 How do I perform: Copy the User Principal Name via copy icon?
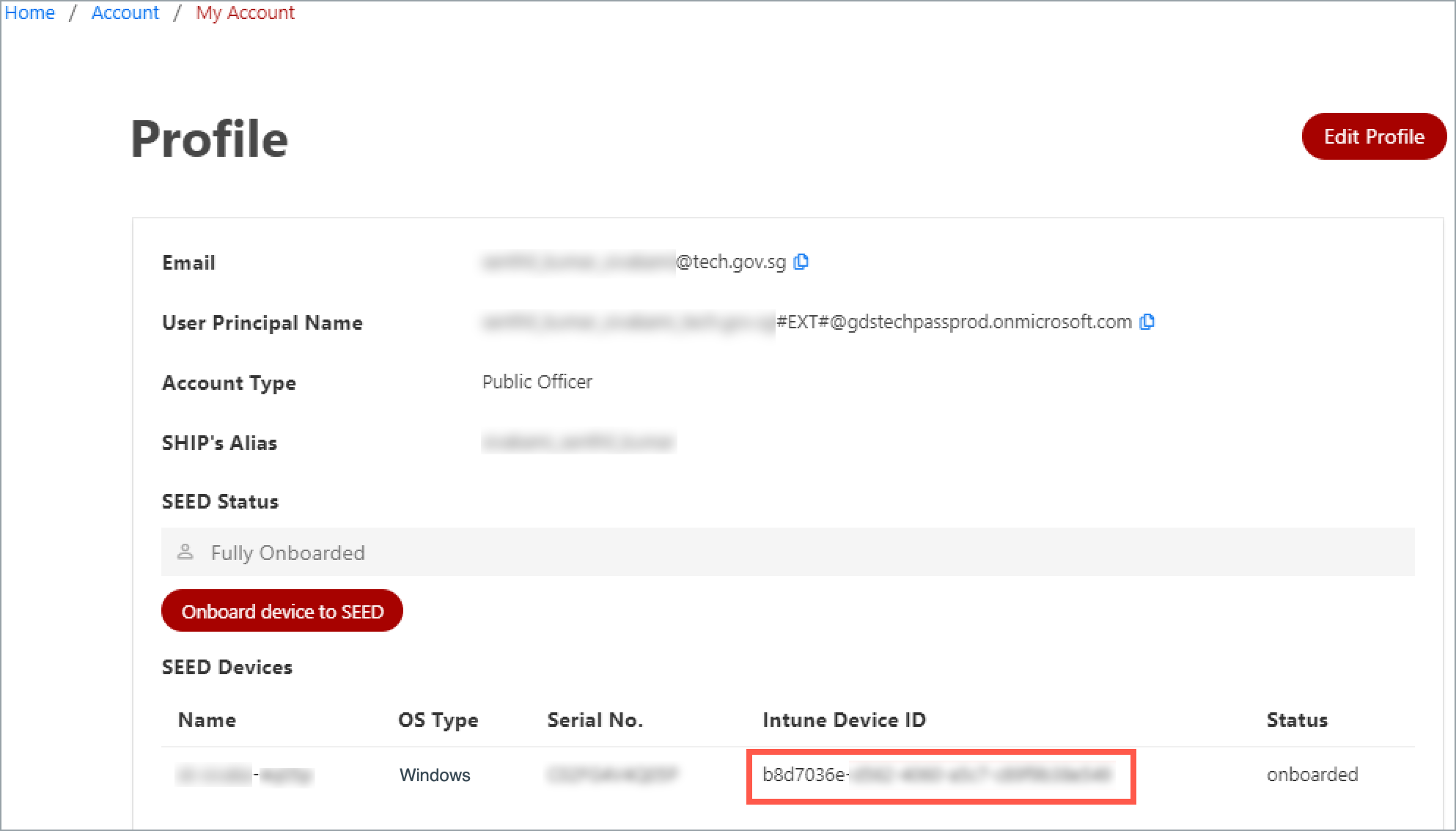(1147, 322)
